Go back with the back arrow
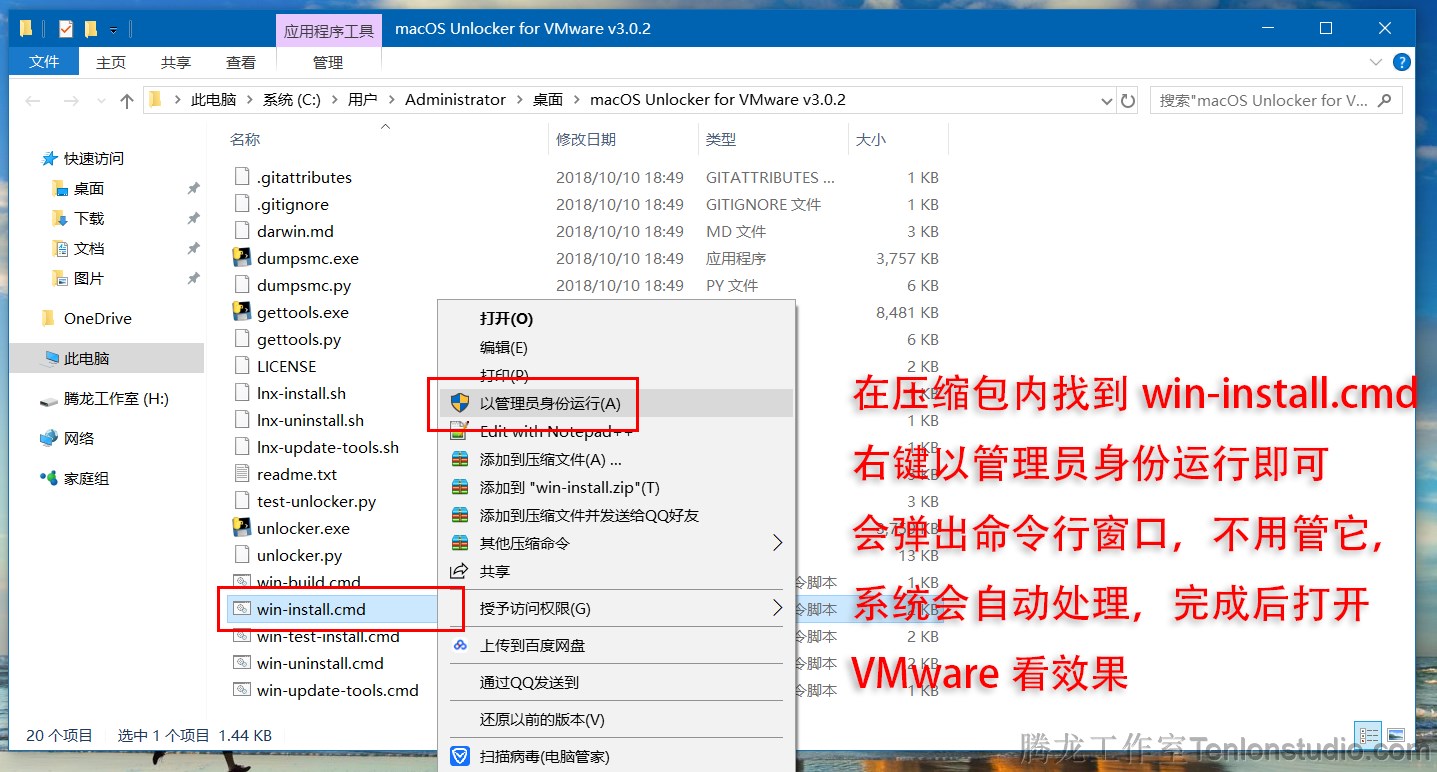Screen dimensions: 1437x772 (x=32, y=100)
